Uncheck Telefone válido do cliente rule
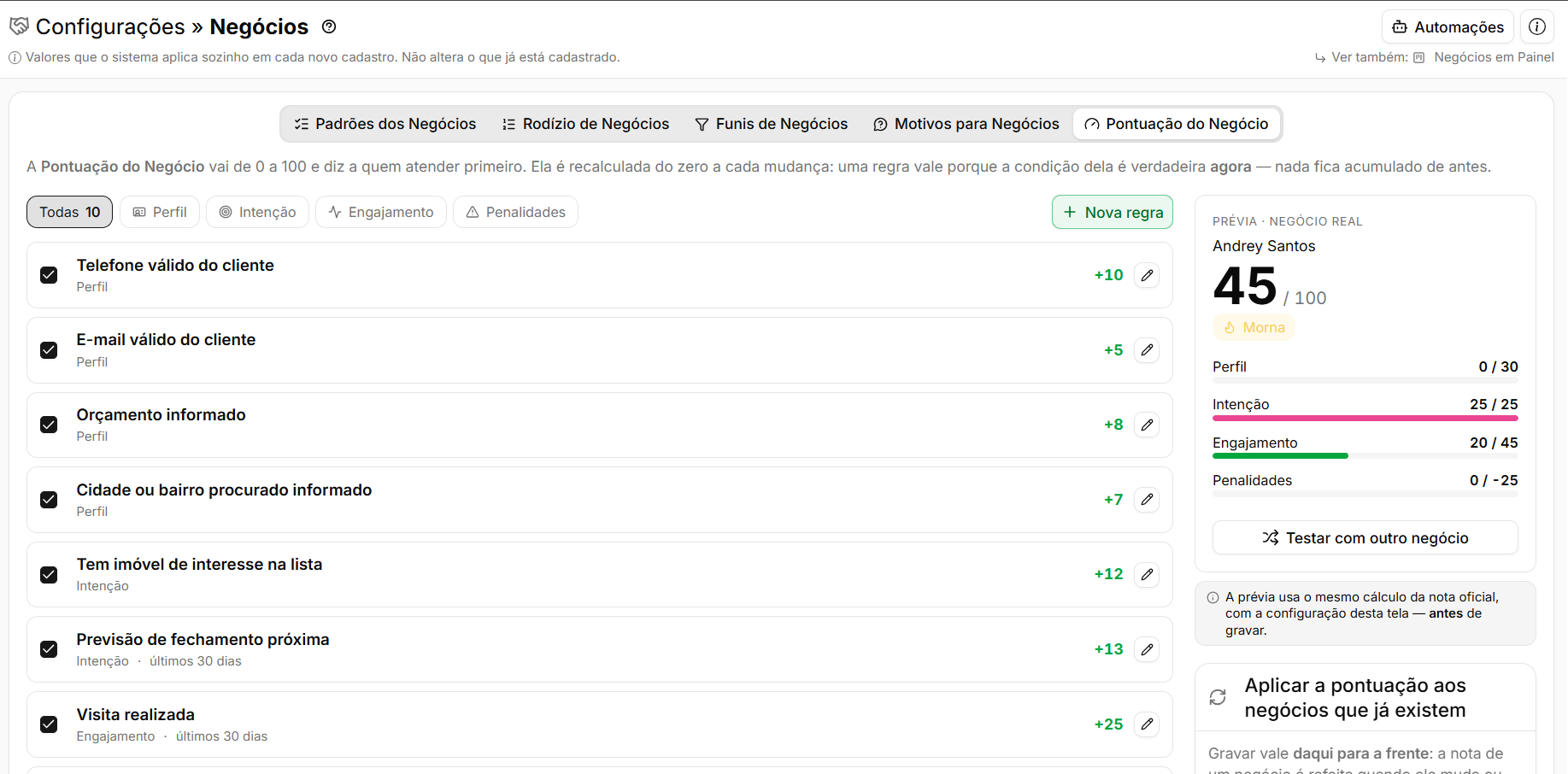 (49, 275)
